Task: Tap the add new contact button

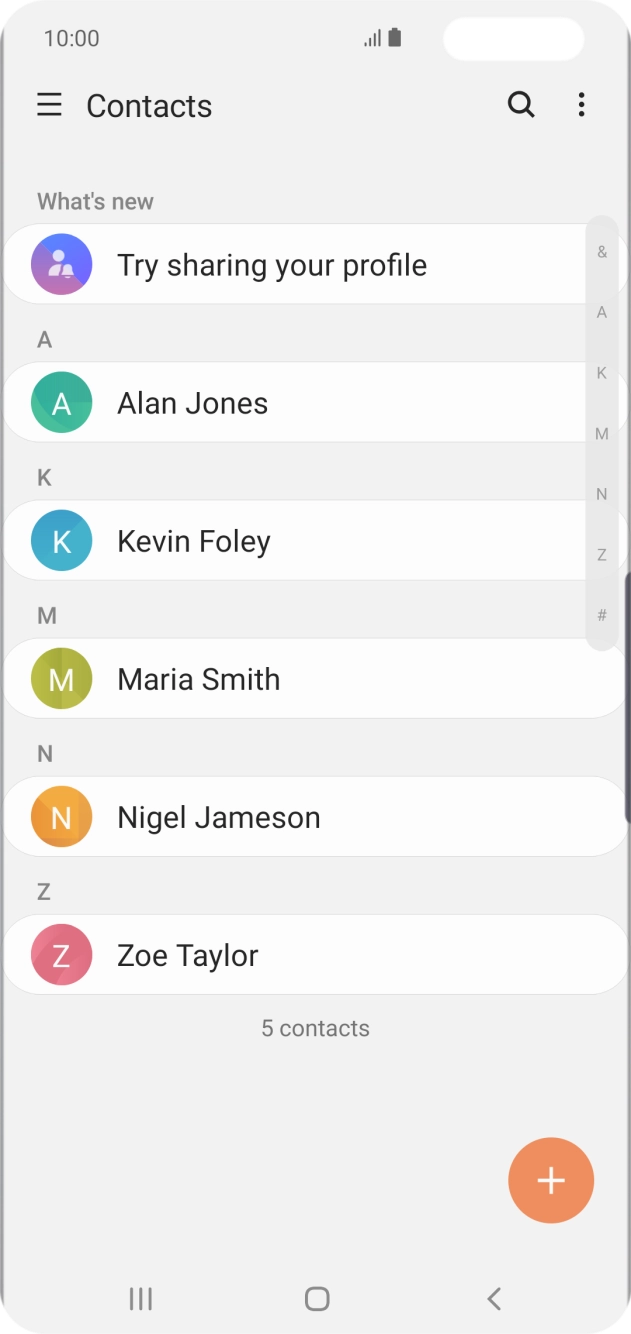Action: [x=551, y=1180]
